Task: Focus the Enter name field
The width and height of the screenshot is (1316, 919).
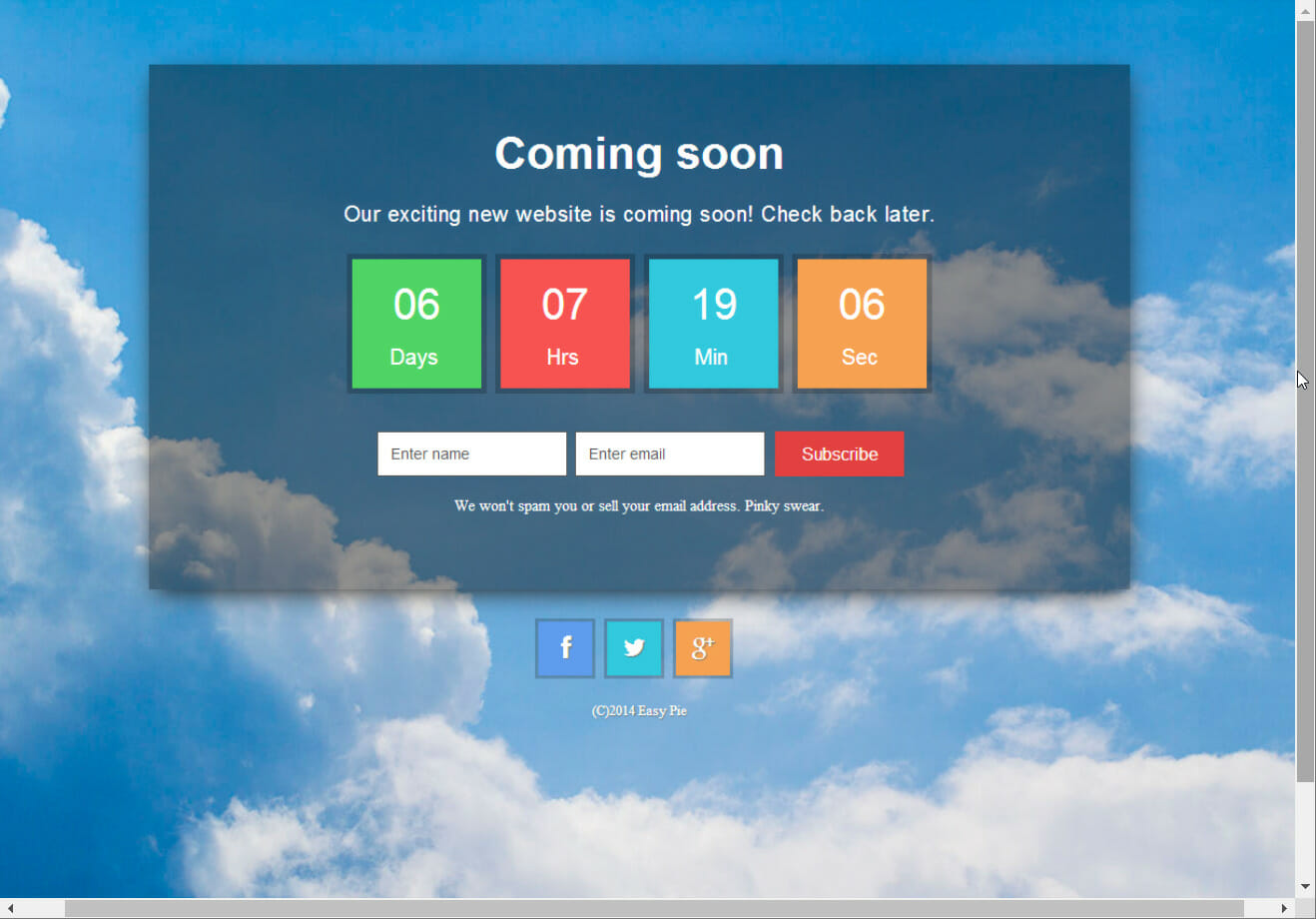Action: [x=471, y=454]
